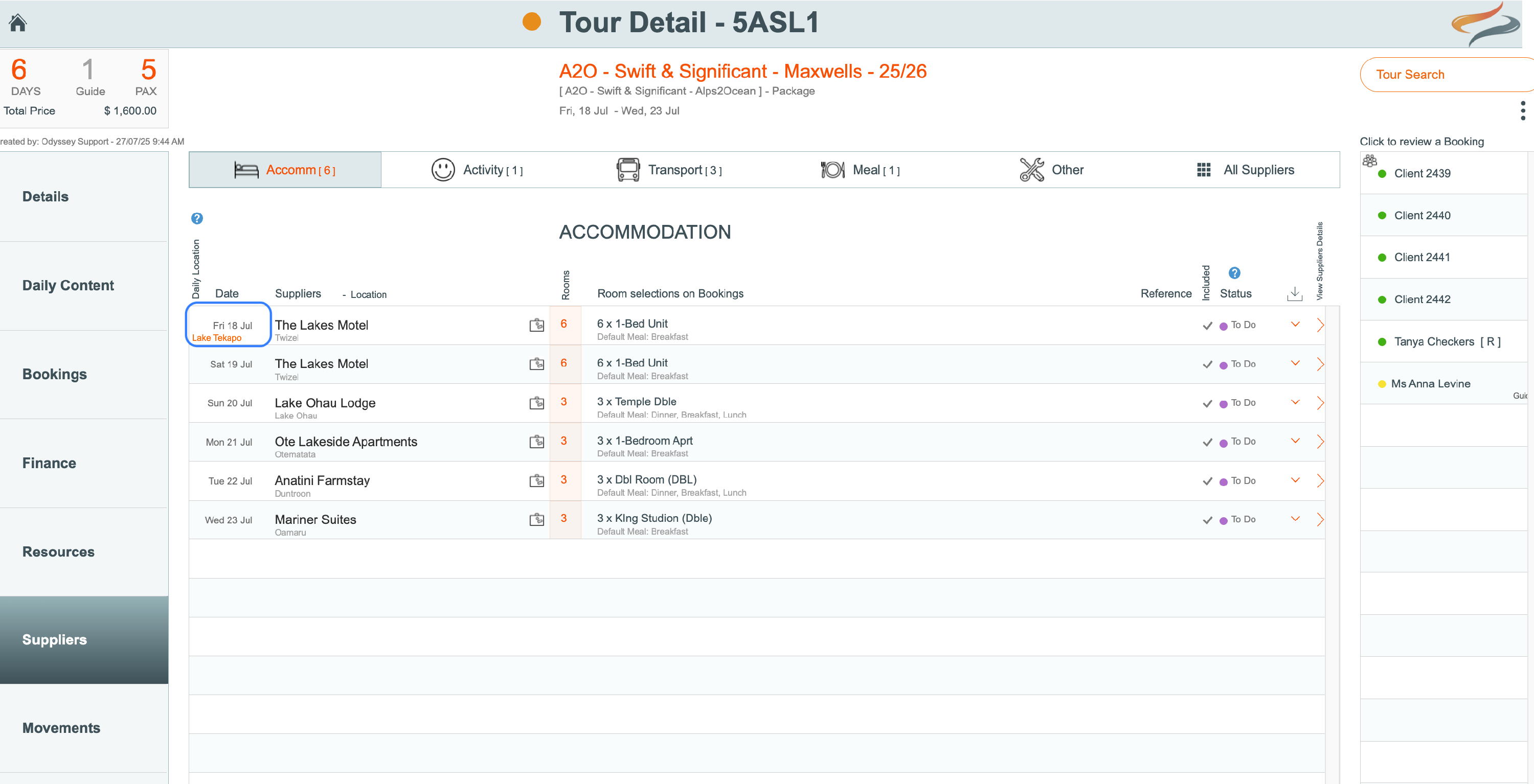Click the clients group icon above Client 2439

[1370, 160]
